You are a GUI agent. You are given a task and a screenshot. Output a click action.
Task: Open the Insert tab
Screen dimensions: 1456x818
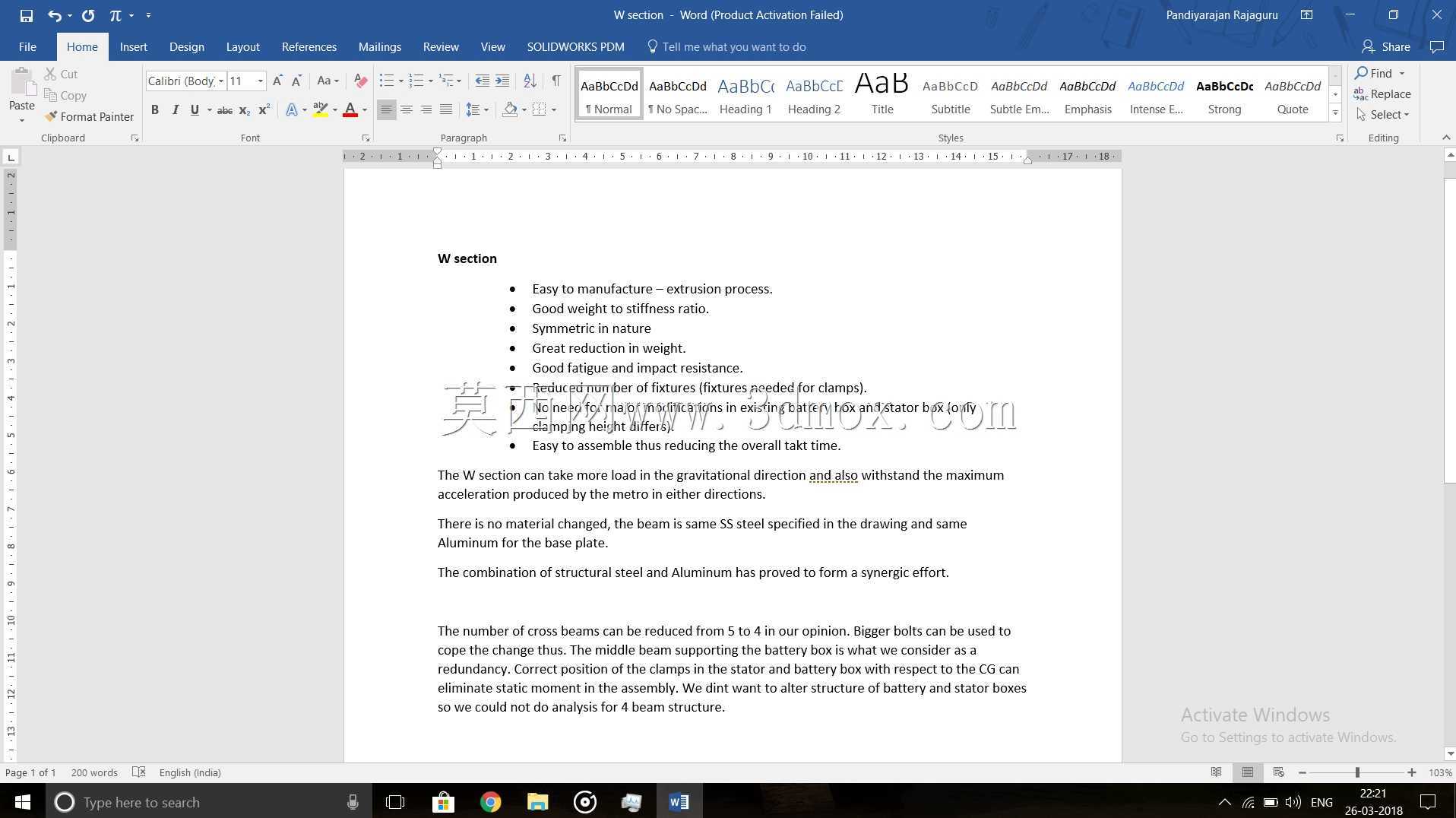[x=134, y=47]
